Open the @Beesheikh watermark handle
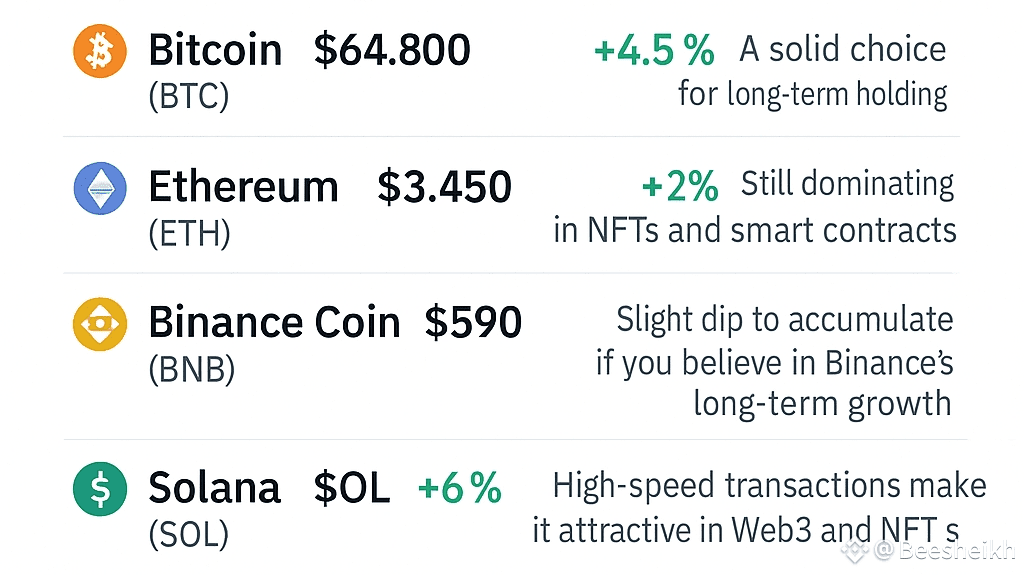This screenshot has width=1024, height=575. pyautogui.click(x=943, y=551)
